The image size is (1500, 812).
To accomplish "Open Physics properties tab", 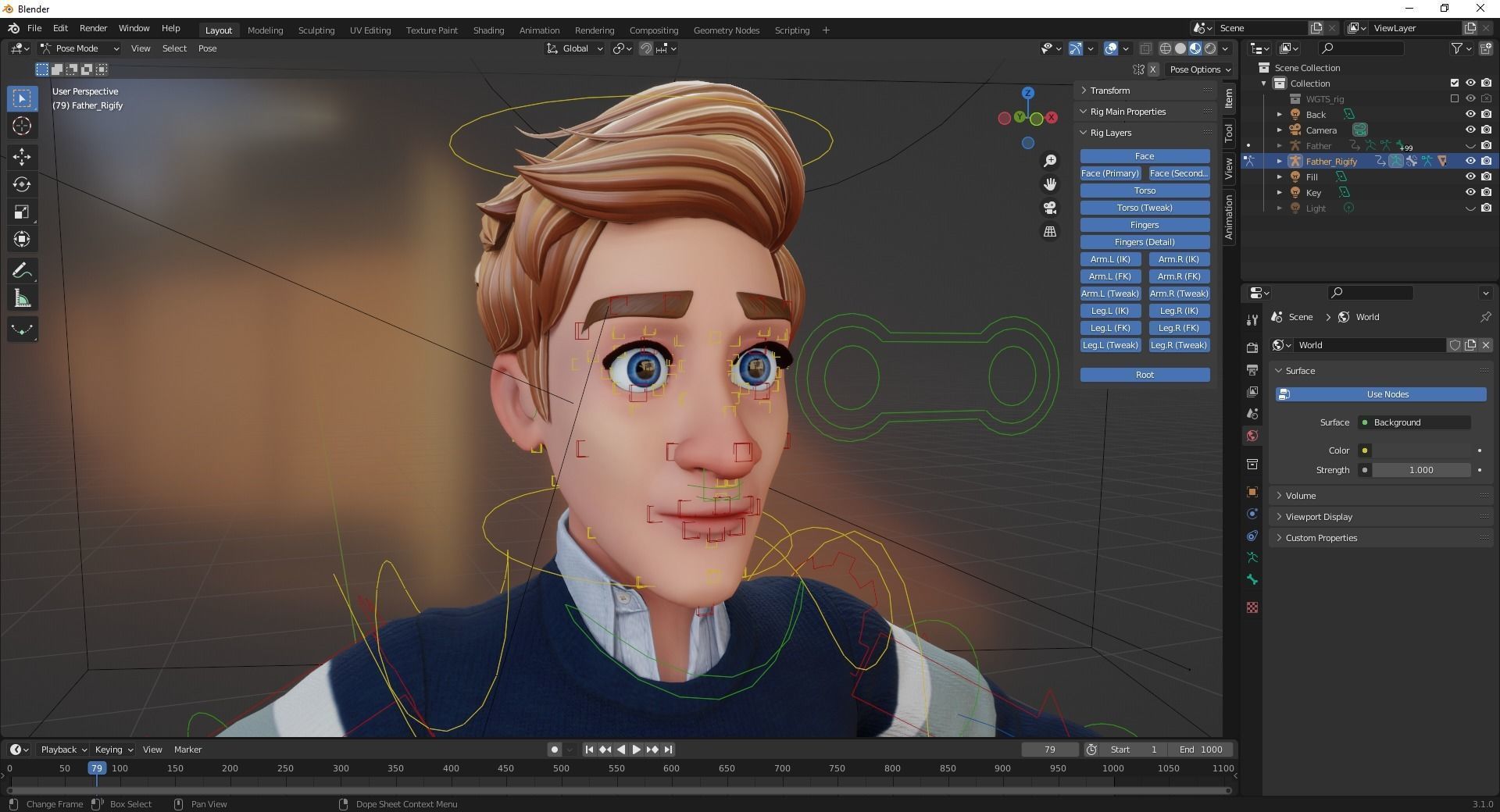I will (x=1252, y=514).
